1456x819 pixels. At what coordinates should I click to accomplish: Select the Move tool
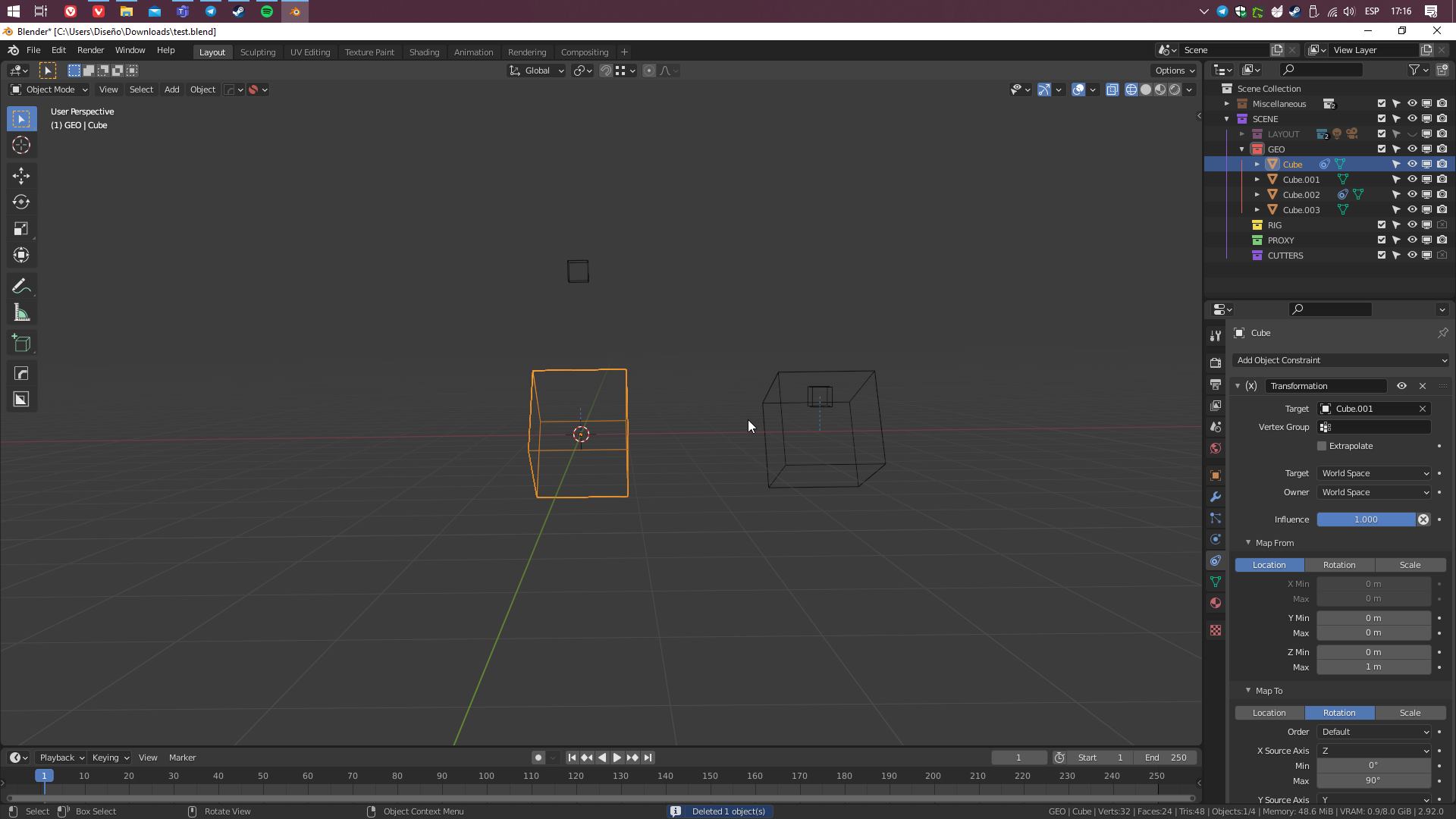point(21,176)
